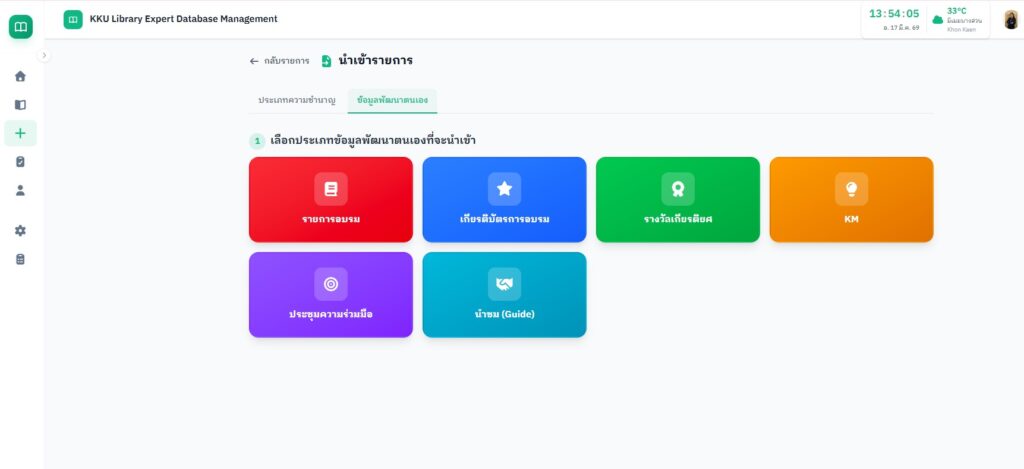This screenshot has width=1024, height=469.
Task: Click the cloud weather icon in header
Action: pos(937,19)
